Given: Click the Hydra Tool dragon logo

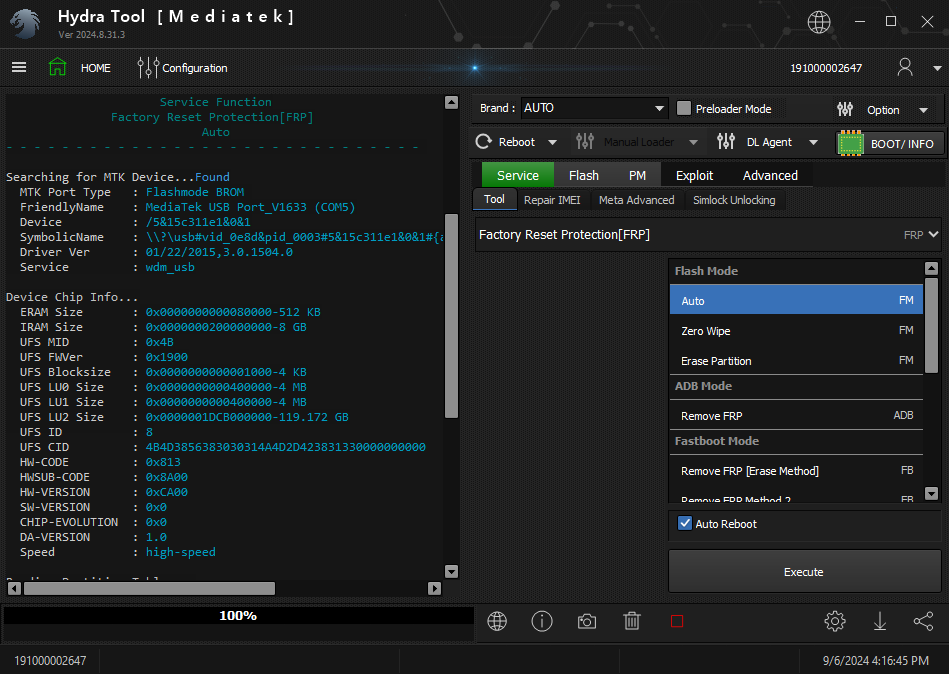Looking at the screenshot, I should [25, 24].
